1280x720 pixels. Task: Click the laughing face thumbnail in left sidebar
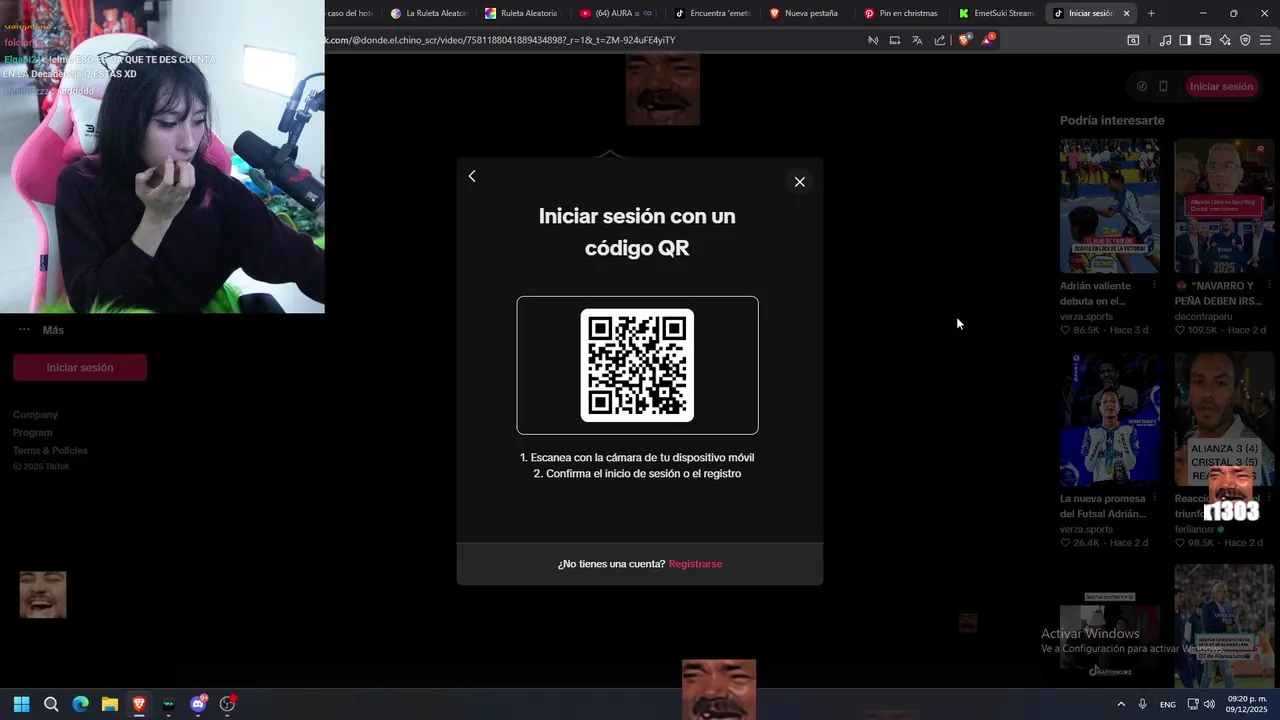43,594
